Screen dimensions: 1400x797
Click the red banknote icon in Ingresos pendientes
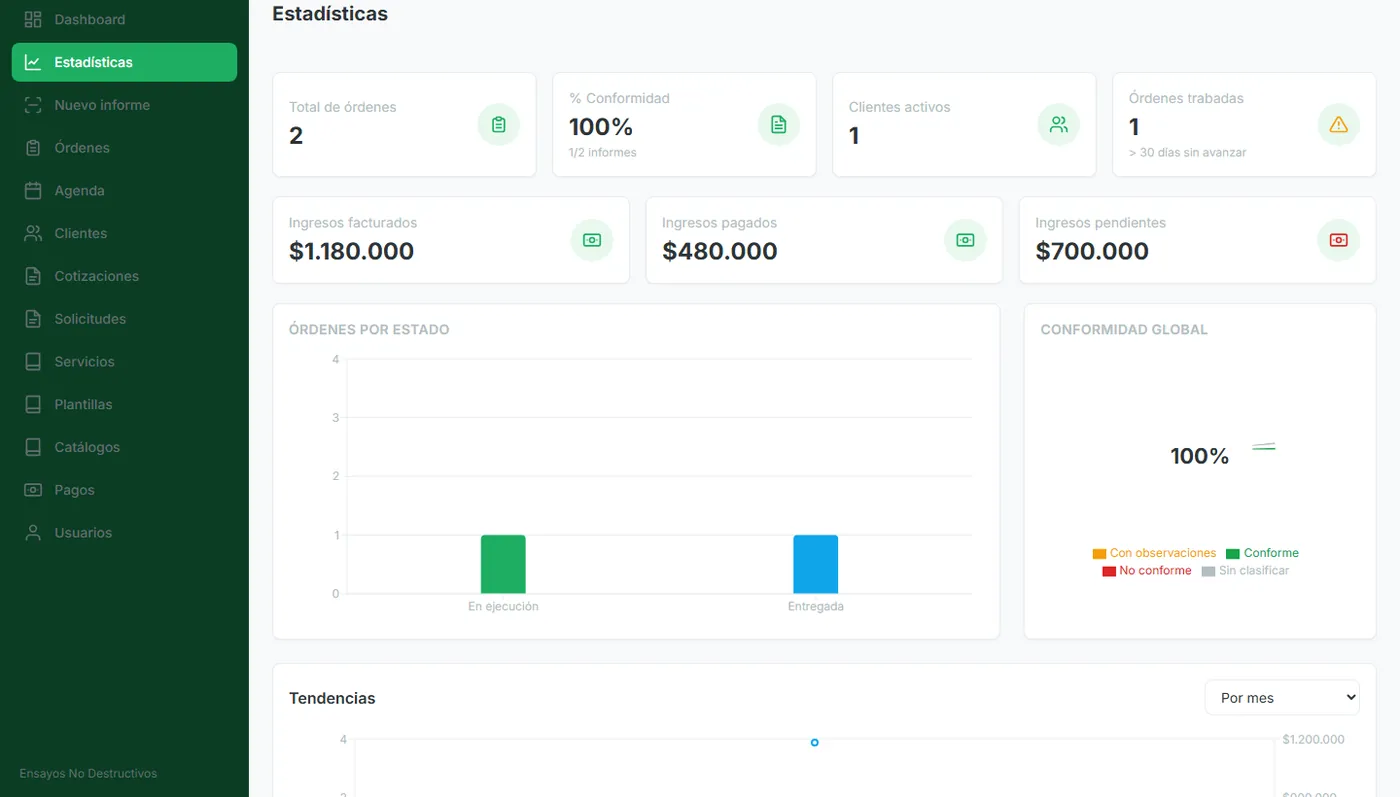pyautogui.click(x=1339, y=240)
